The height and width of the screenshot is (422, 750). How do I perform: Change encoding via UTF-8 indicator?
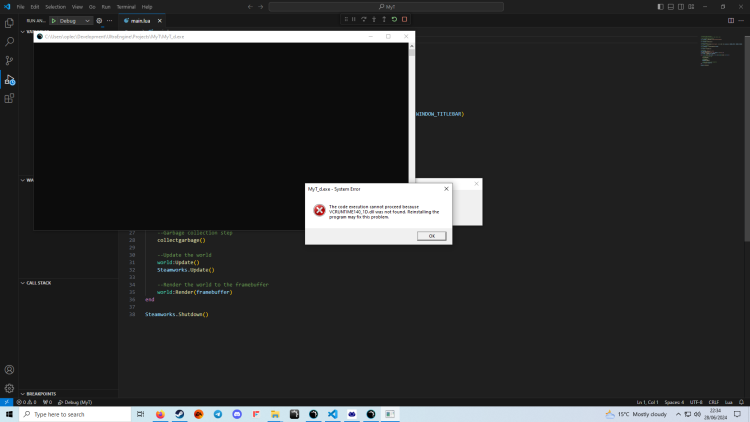point(696,402)
